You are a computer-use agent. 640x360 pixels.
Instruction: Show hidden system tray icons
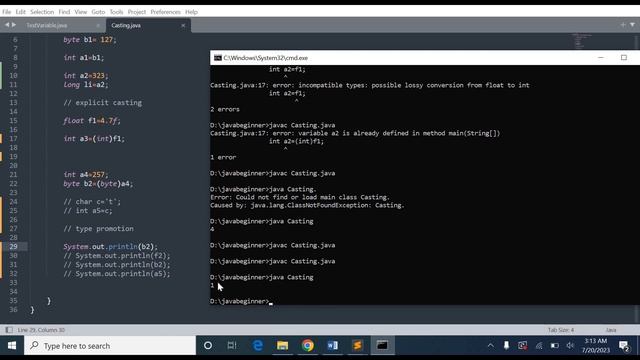pos(491,346)
